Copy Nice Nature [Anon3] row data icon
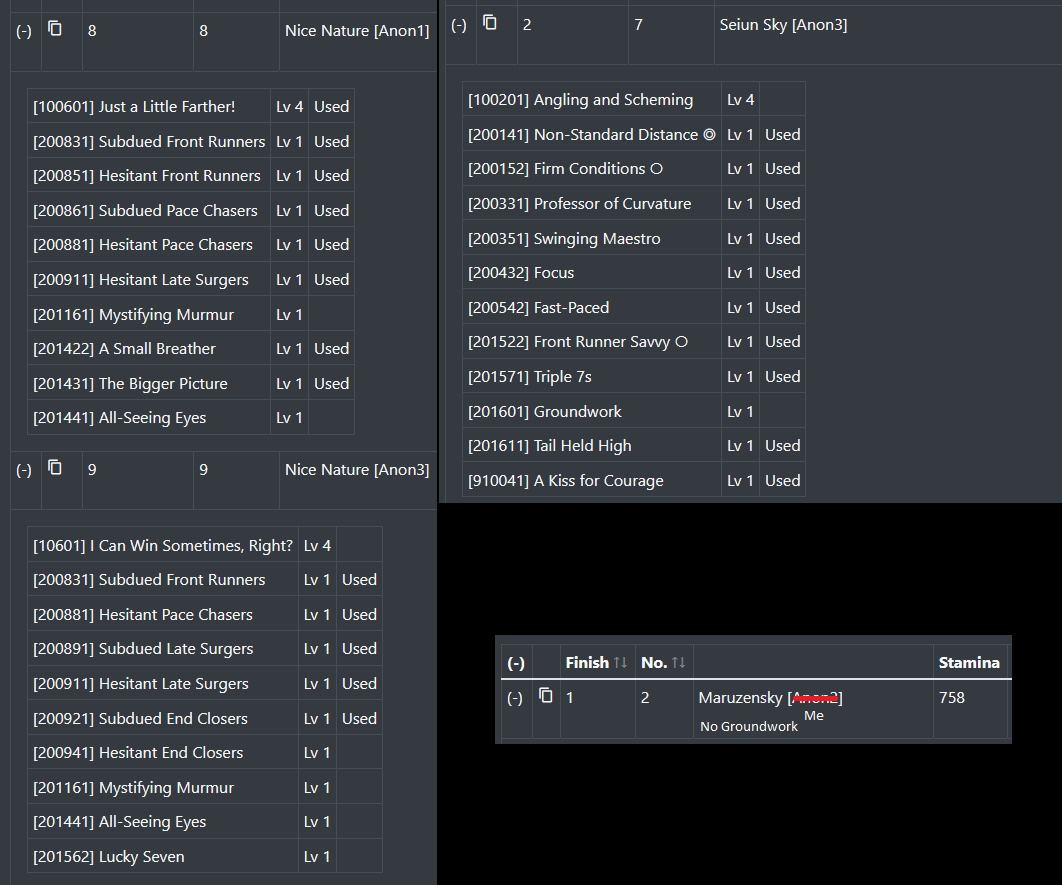Viewport: 1062px width, 885px height. (55, 467)
